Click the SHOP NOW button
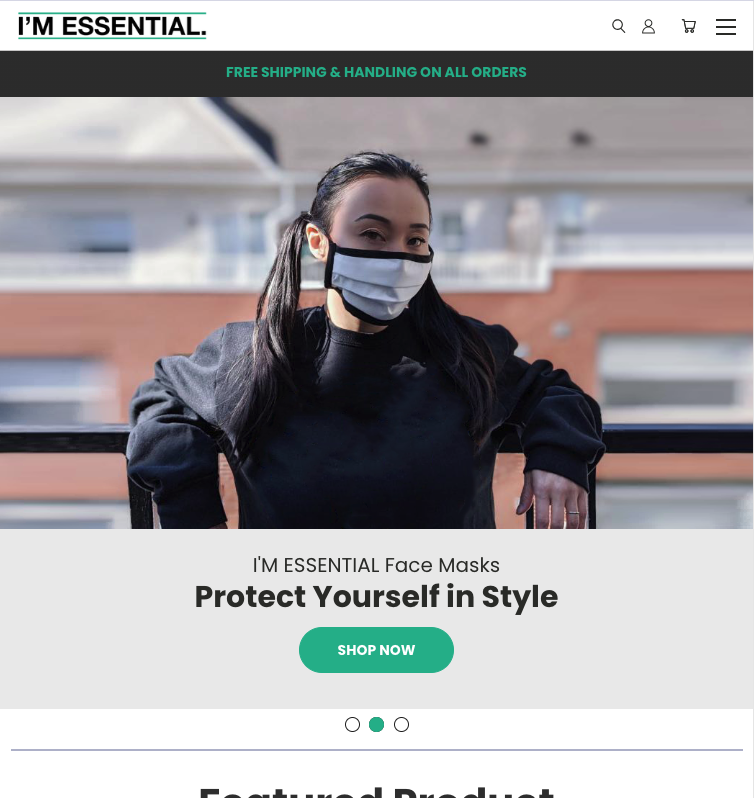754x798 pixels. [x=376, y=650]
